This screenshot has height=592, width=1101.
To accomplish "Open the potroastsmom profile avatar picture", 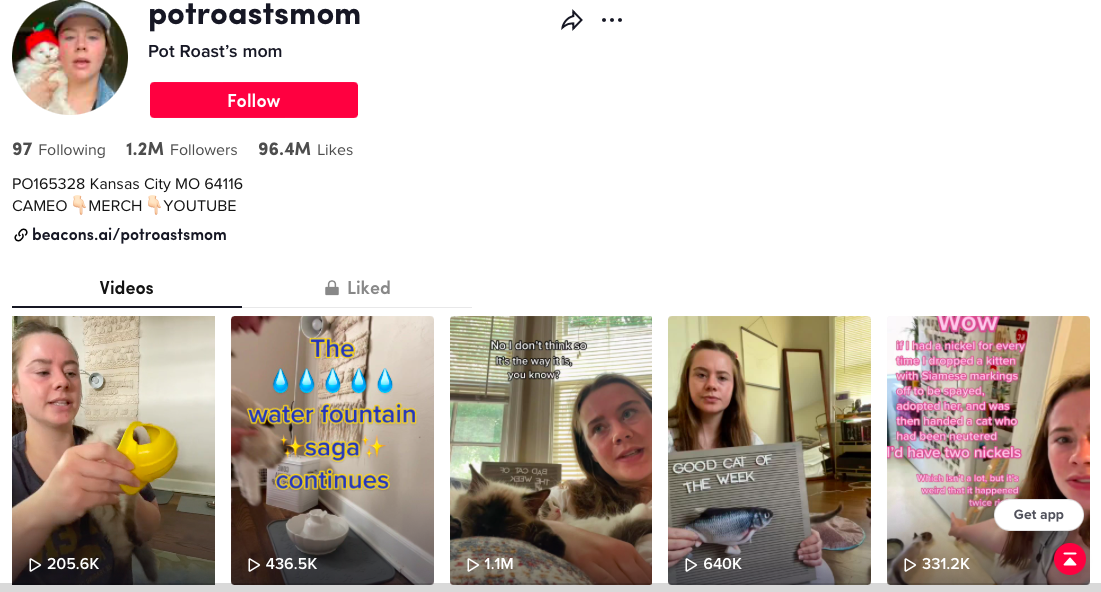I will [70, 58].
